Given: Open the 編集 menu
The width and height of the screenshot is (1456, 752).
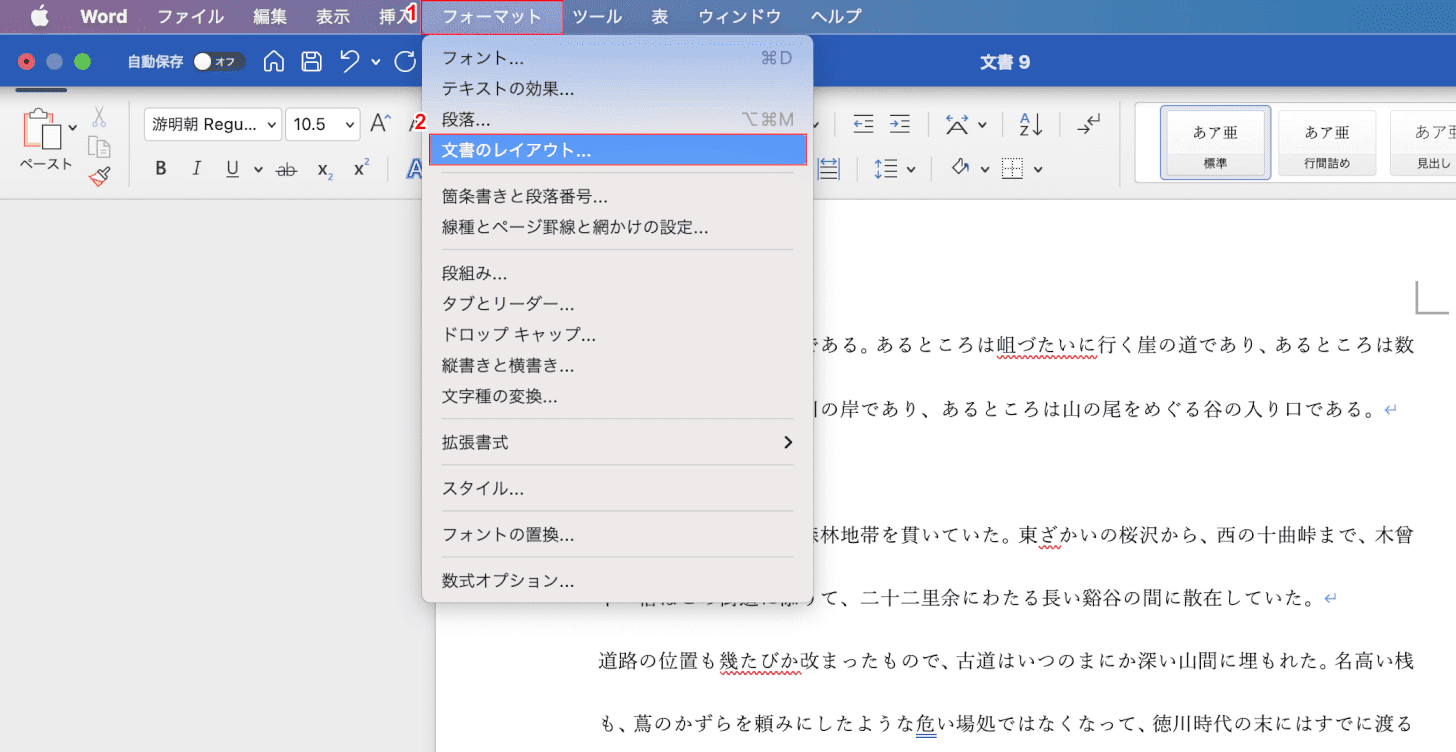Looking at the screenshot, I should pyautogui.click(x=270, y=16).
